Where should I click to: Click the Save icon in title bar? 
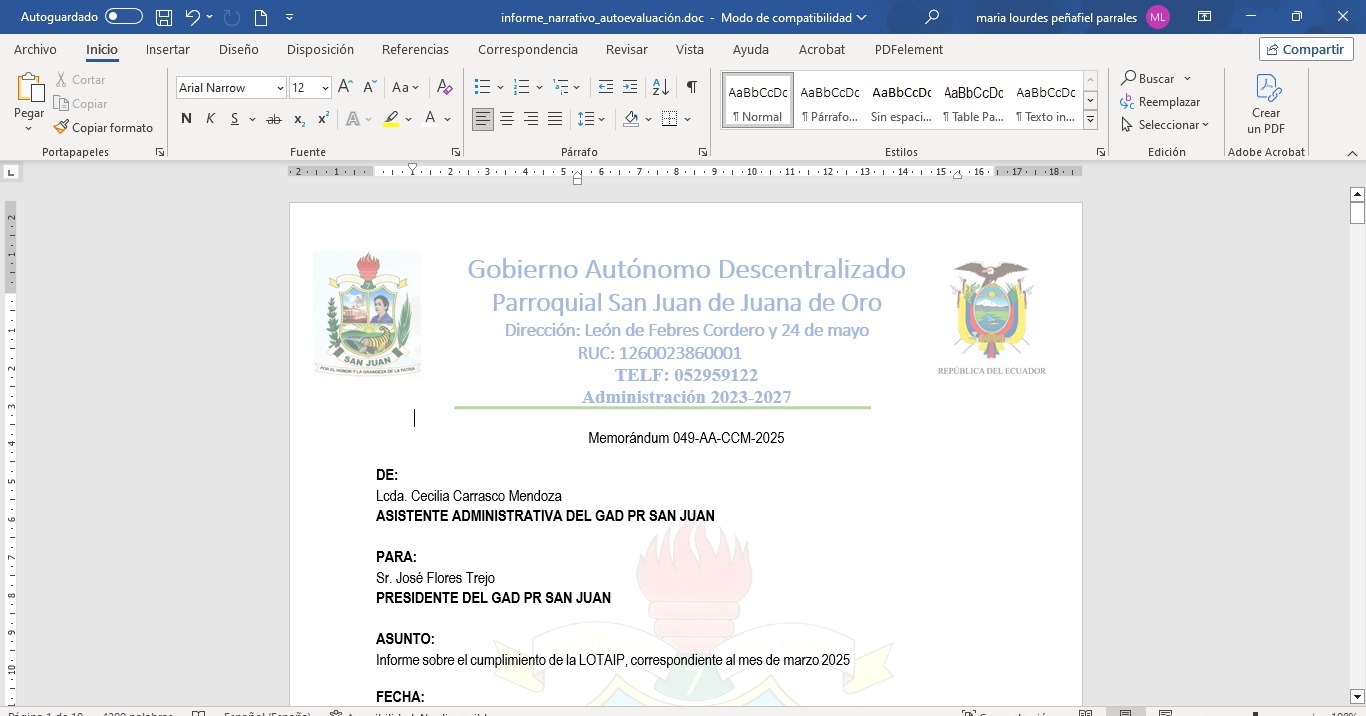[x=164, y=17]
